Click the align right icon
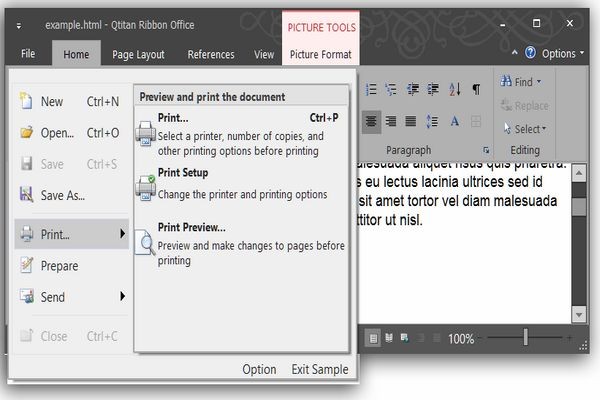 point(391,121)
